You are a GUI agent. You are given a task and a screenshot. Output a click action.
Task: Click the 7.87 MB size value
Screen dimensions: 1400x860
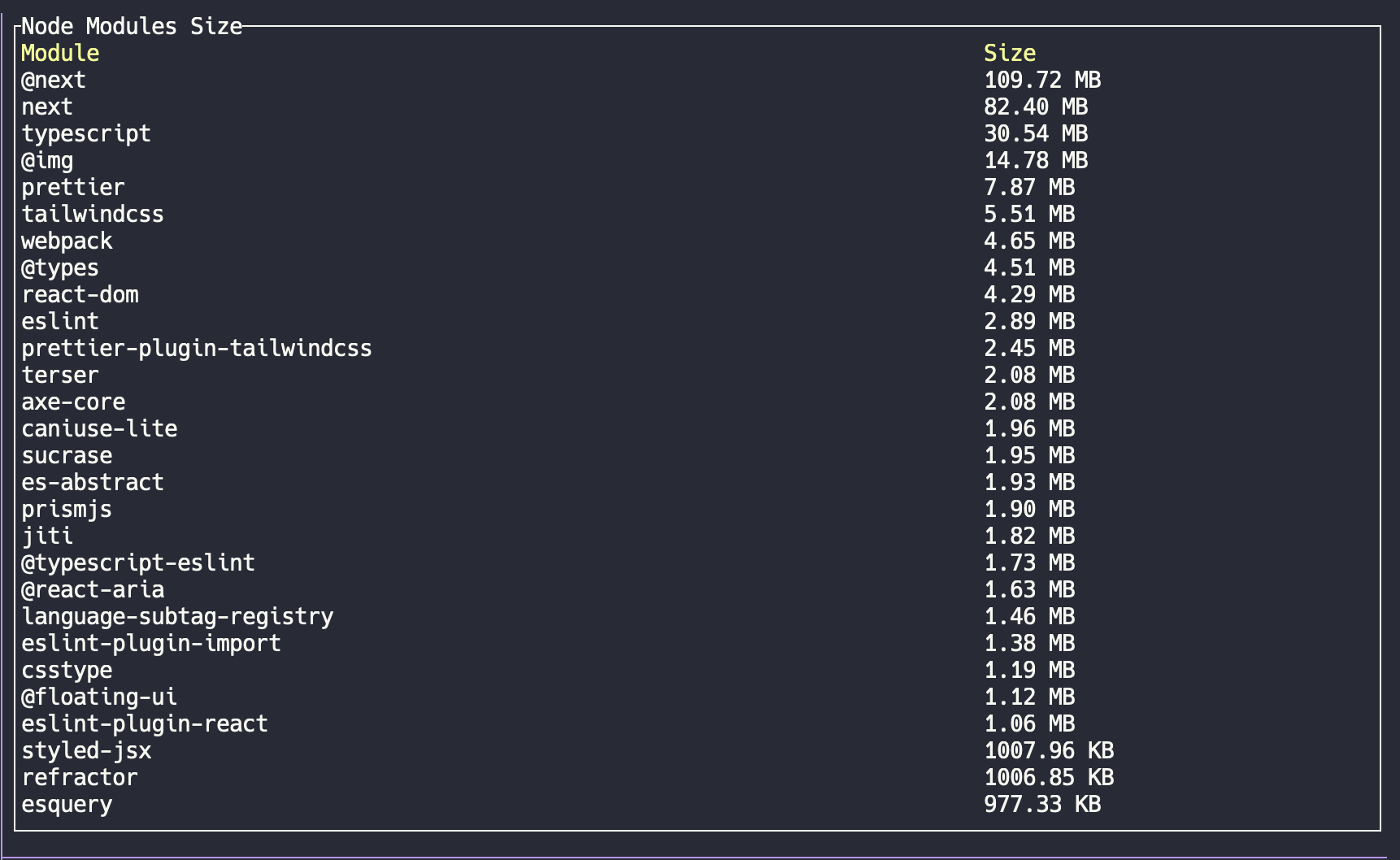[1029, 188]
